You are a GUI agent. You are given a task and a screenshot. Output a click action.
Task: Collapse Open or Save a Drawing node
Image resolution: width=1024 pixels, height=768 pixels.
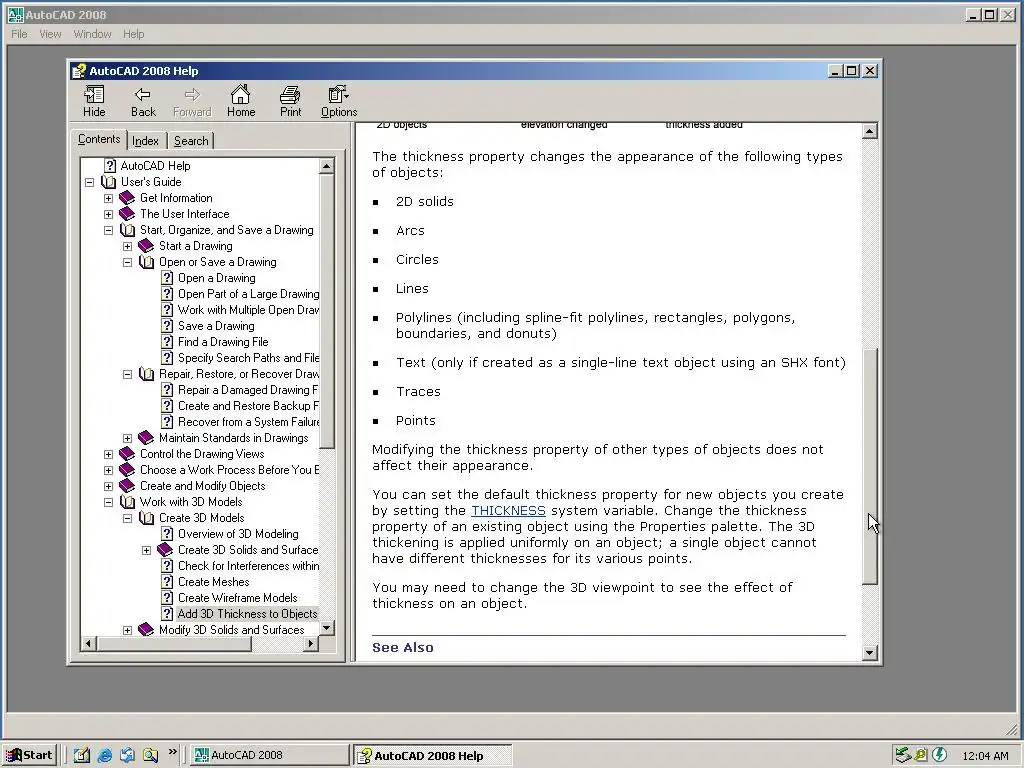coord(127,263)
